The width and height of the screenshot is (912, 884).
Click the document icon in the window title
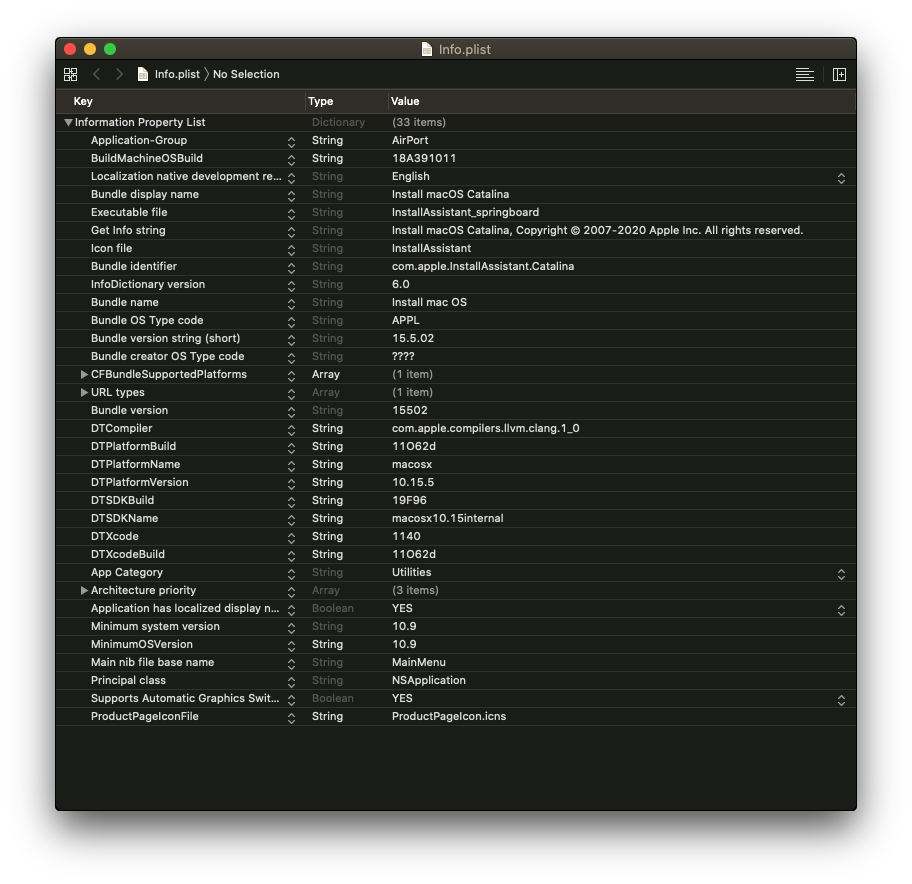click(427, 49)
